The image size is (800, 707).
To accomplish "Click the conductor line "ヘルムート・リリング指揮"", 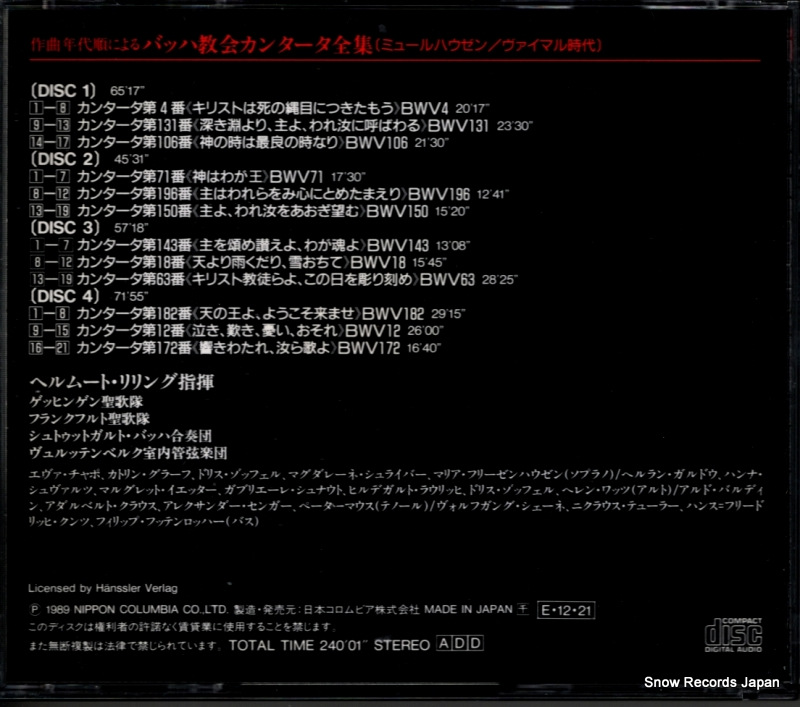I will tap(121, 382).
